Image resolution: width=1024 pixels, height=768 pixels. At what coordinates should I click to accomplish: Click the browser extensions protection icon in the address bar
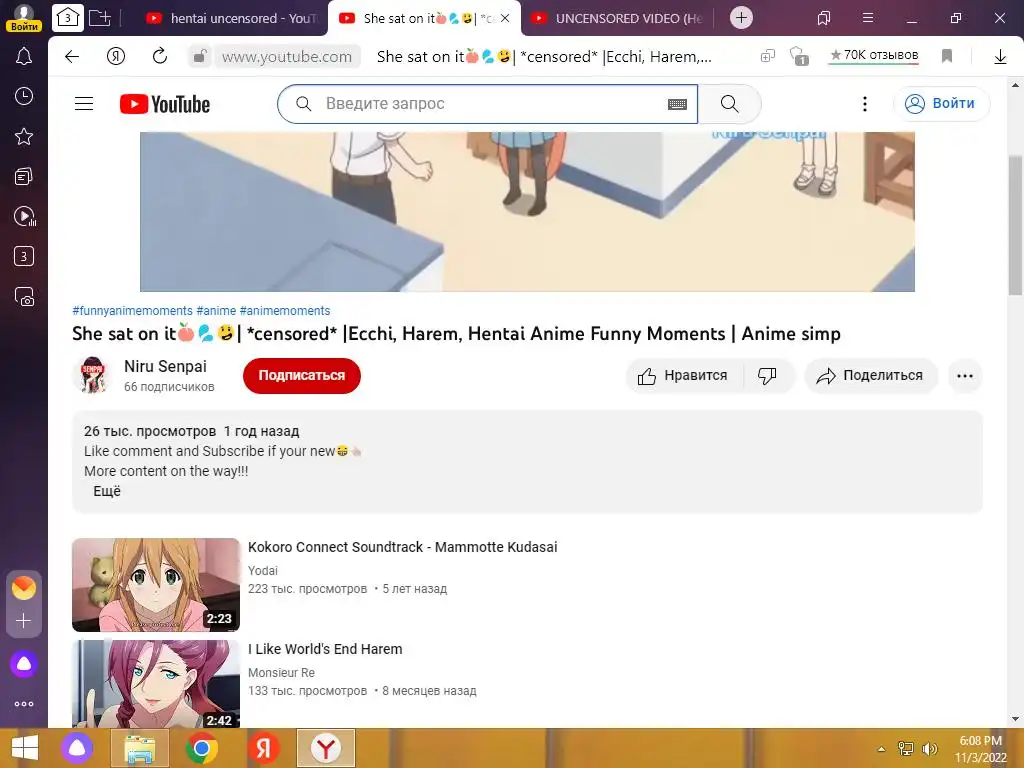798,56
